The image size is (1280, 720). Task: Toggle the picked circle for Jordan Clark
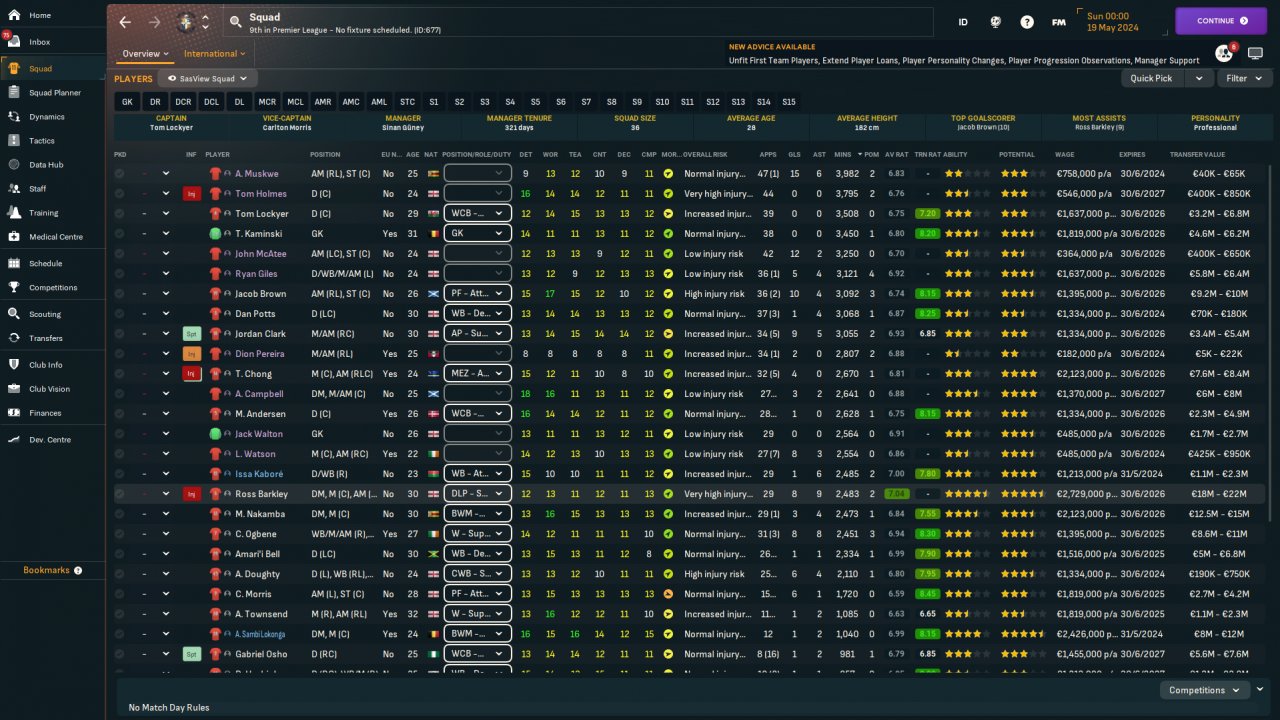pos(120,334)
